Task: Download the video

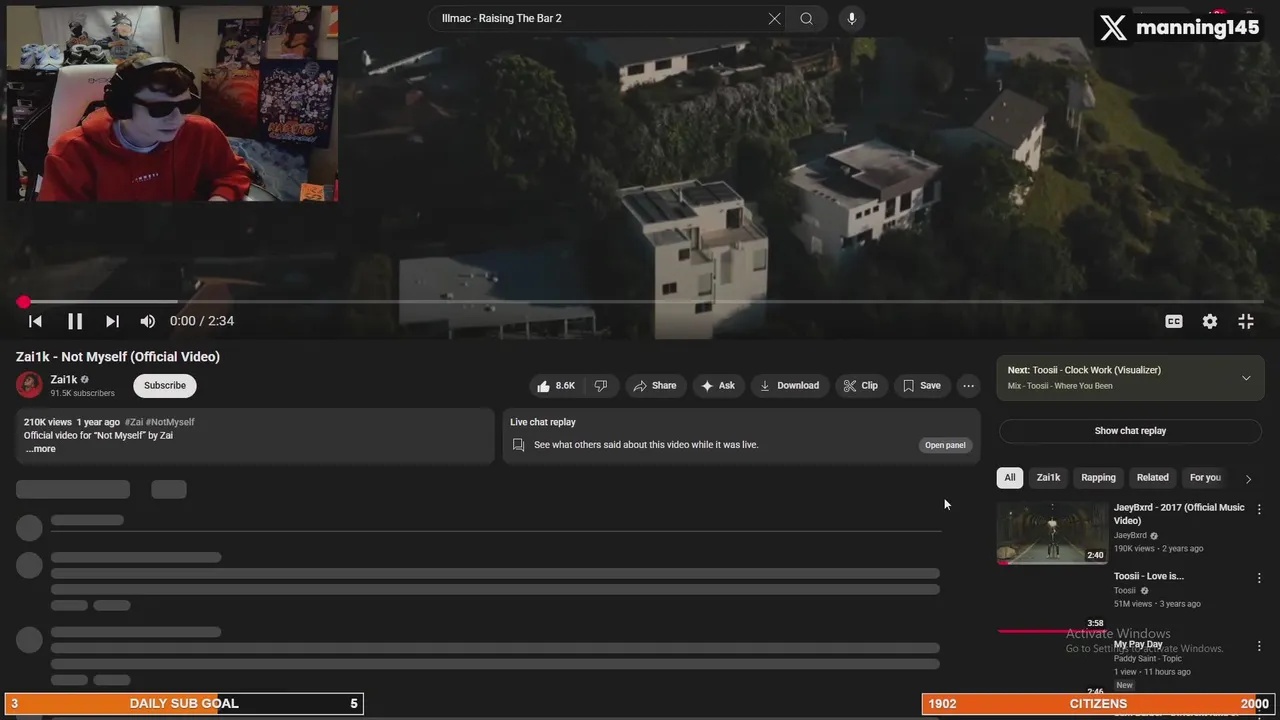Action: (790, 386)
